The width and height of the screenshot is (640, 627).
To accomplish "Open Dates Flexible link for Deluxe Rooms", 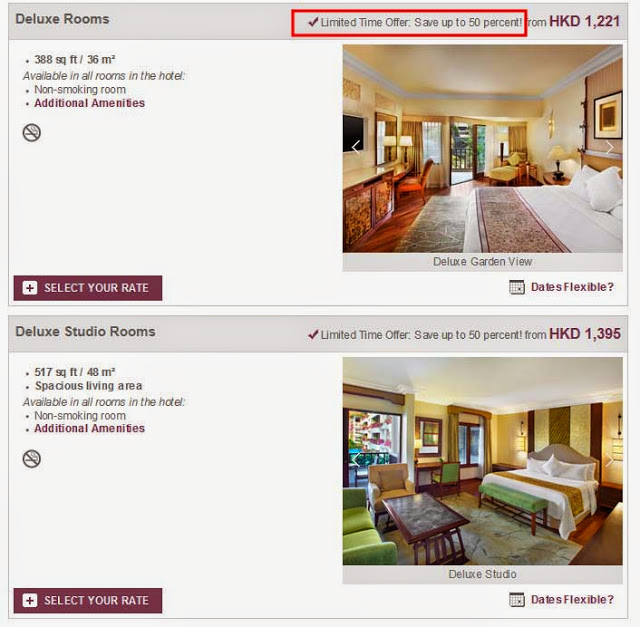I will tap(572, 287).
